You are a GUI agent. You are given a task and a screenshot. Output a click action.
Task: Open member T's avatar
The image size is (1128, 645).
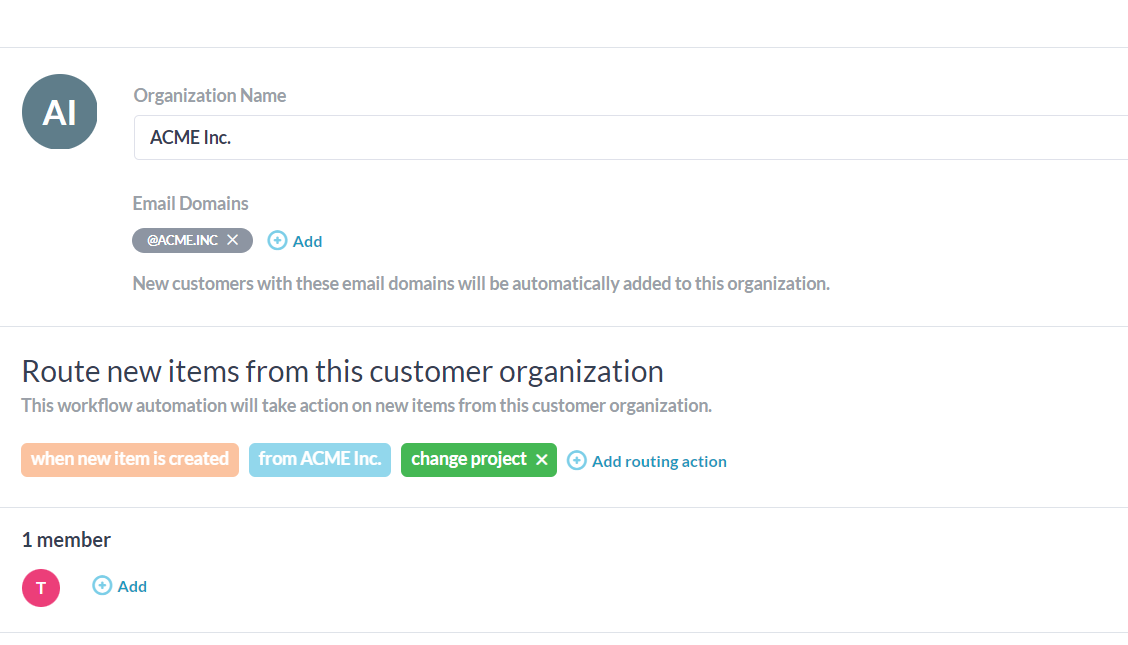tap(41, 587)
